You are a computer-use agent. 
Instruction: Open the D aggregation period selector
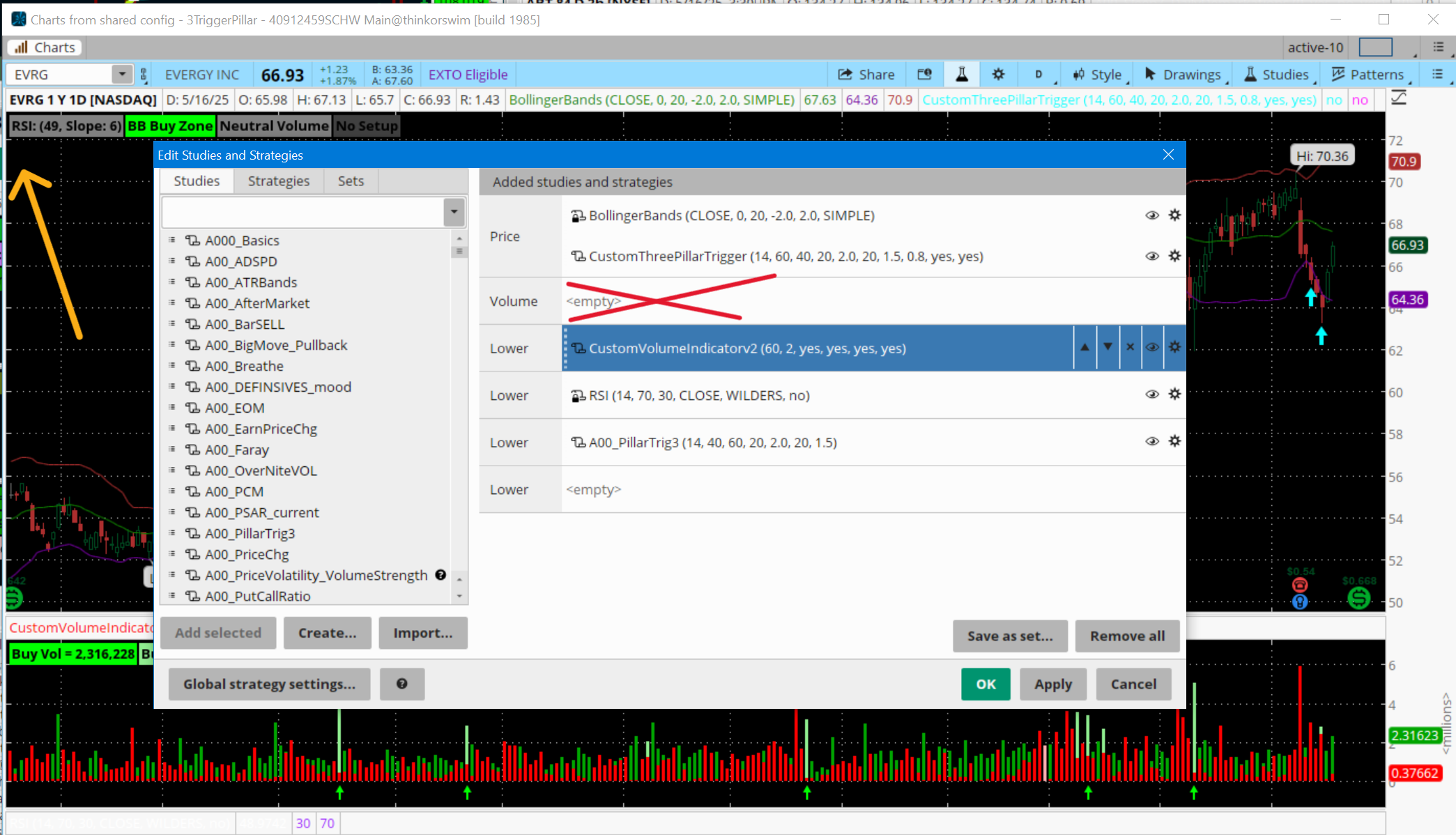(x=1039, y=75)
